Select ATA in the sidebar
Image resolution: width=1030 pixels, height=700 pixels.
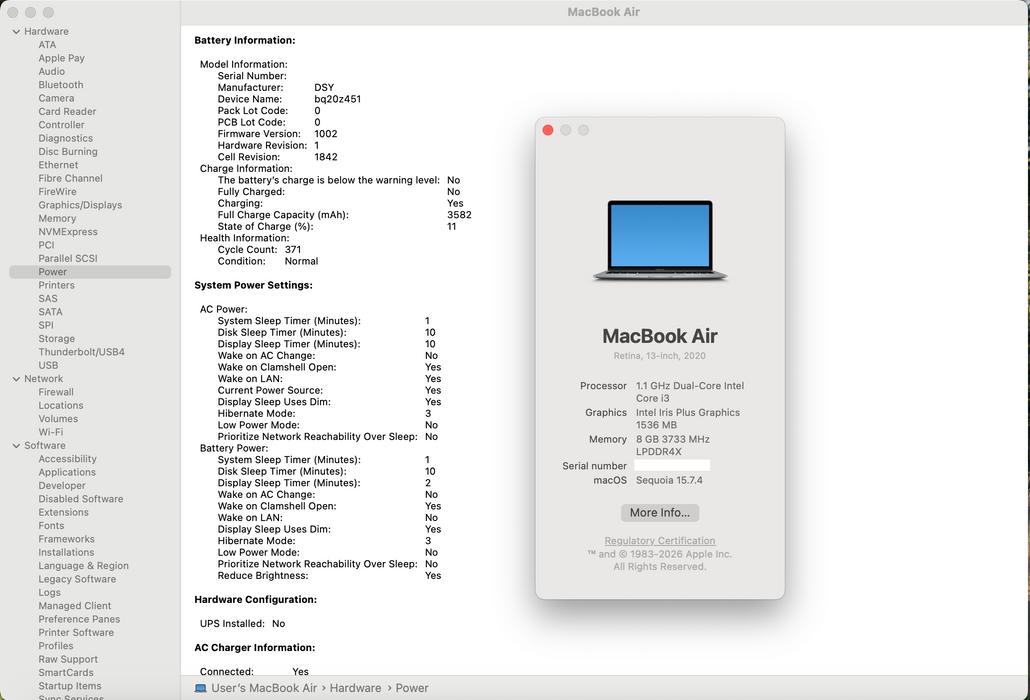coord(47,45)
